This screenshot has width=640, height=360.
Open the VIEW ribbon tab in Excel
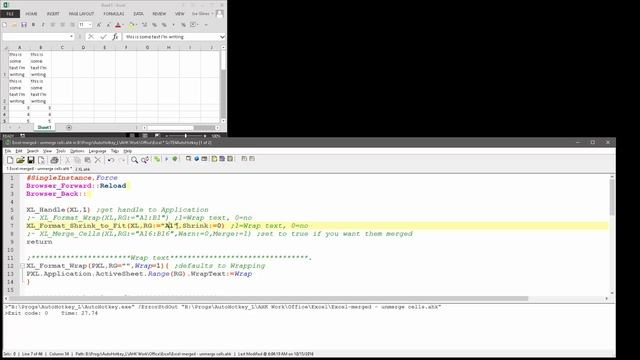(180, 14)
